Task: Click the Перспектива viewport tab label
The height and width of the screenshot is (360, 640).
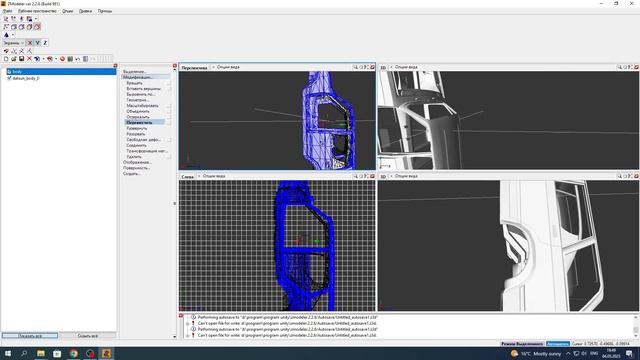Action: [194, 68]
